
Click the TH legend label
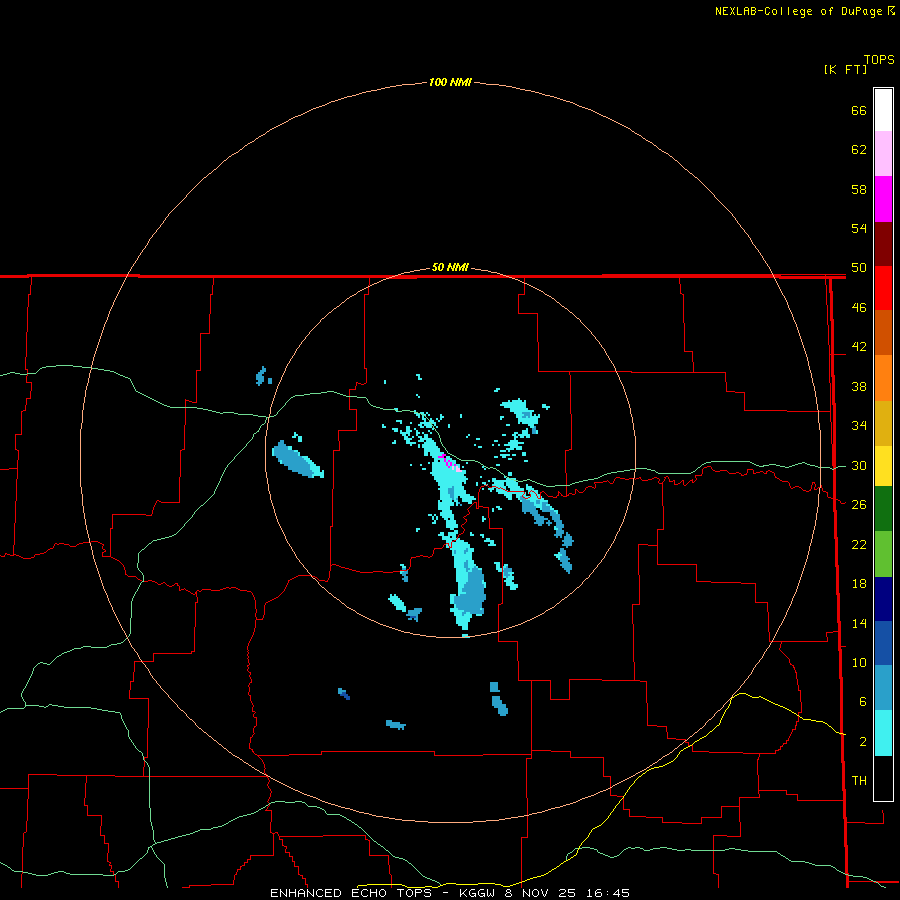tap(859, 781)
